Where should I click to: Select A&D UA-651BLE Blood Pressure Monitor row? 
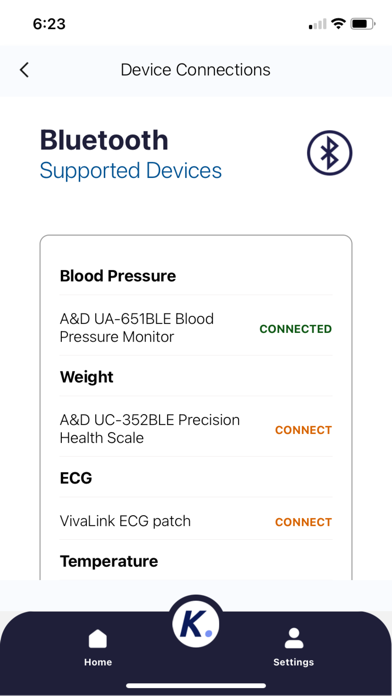[x=196, y=328]
